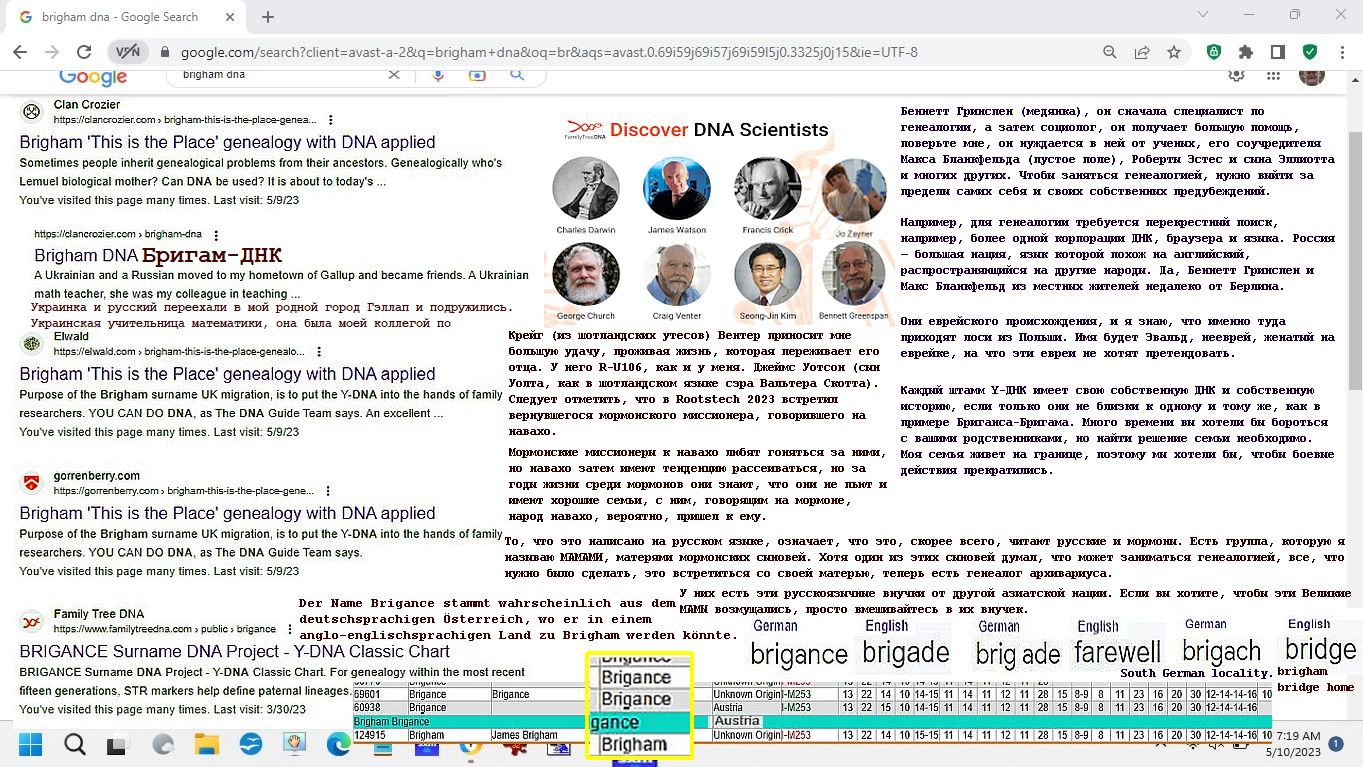Open BRIGANCE Surname DNA Project link

coord(234,651)
